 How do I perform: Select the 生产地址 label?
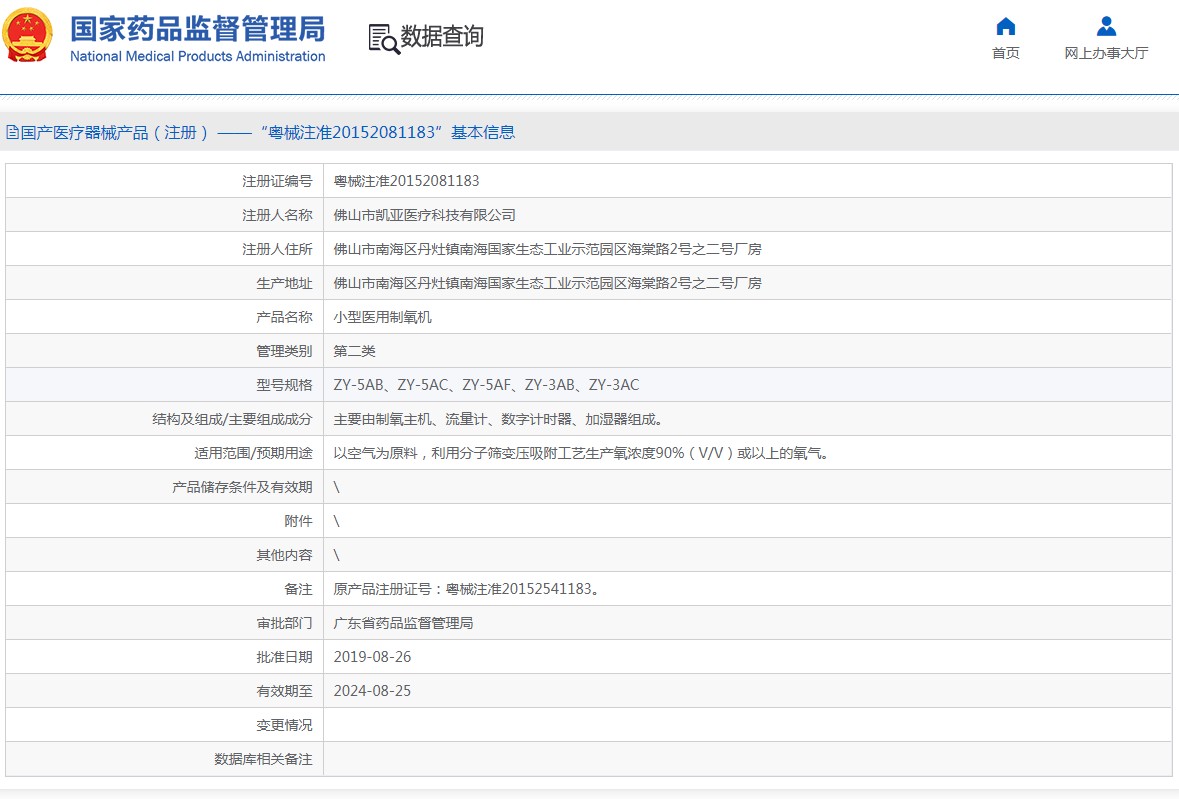[x=283, y=283]
